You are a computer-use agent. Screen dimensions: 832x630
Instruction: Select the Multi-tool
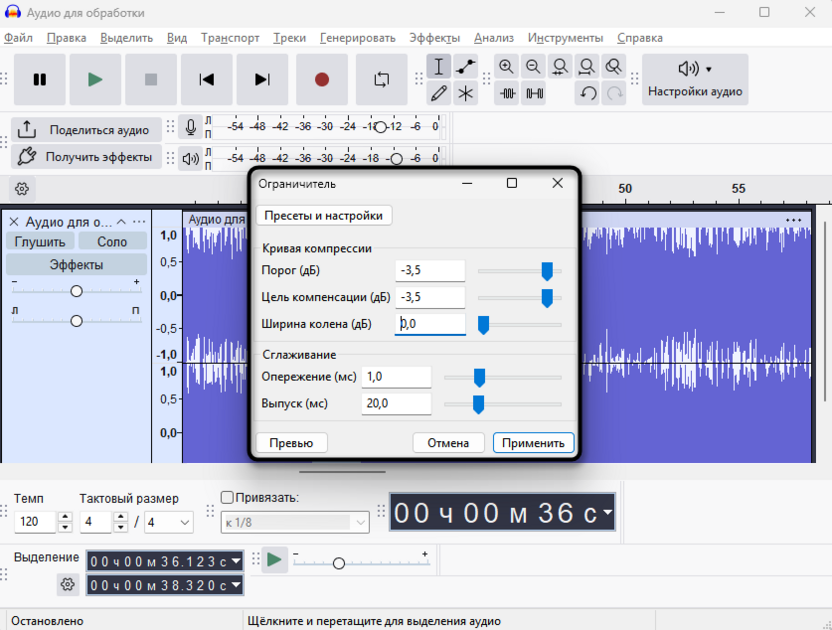[463, 92]
